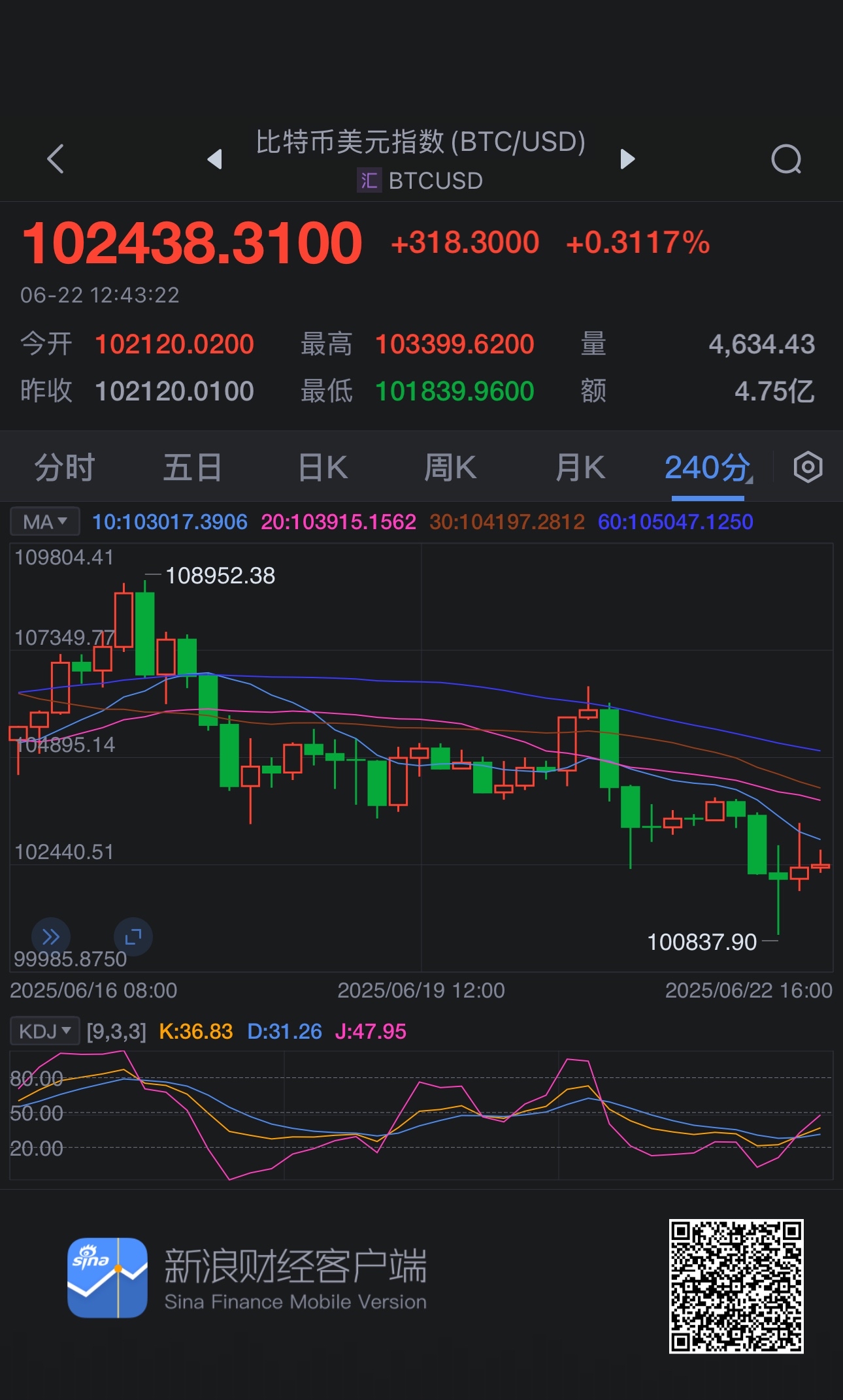This screenshot has width=843, height=1400.
Task: Tap the 最低 value 101839.9600
Action: pyautogui.click(x=455, y=391)
